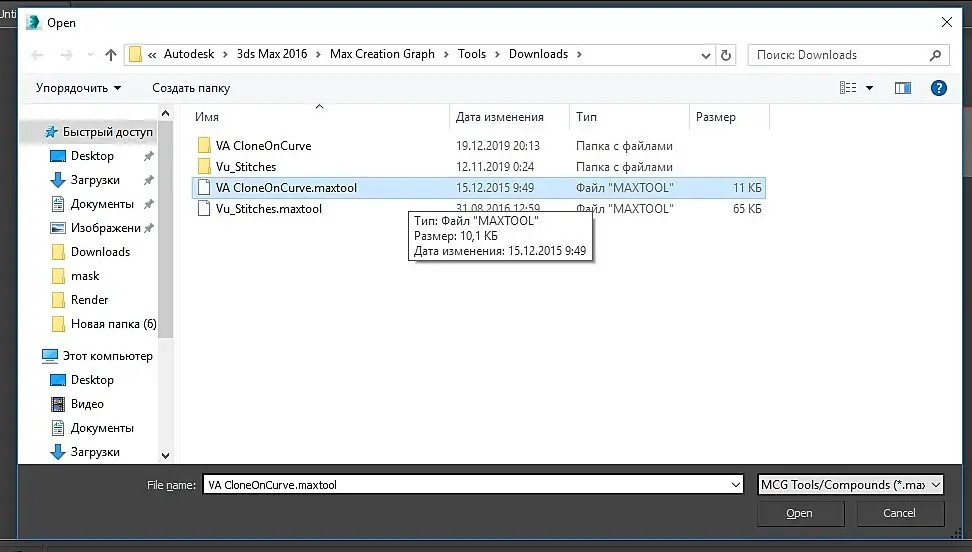This screenshot has height=552, width=972.
Task: Click the Vu_Stitches folder icon
Action: 204,167
